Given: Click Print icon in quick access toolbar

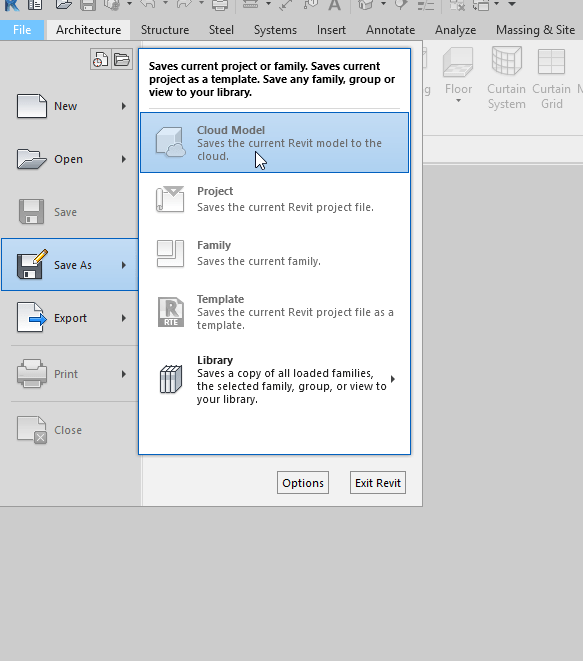Looking at the screenshot, I should coord(220,4).
